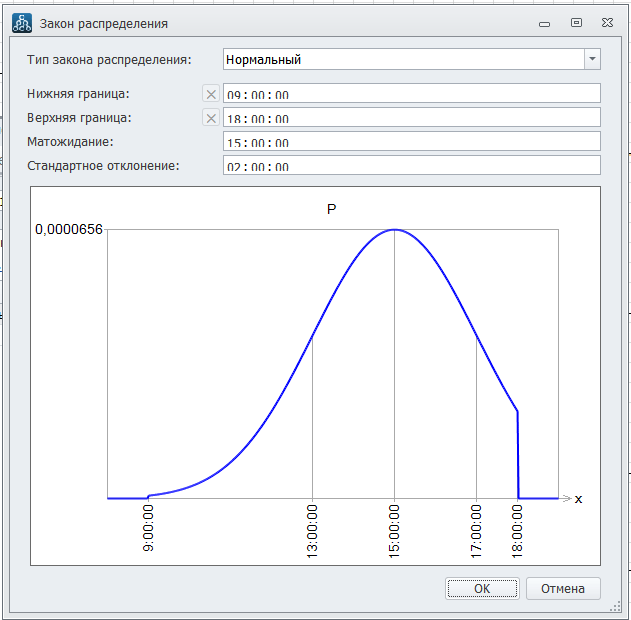Select the 15:00:00 axis label
The height and width of the screenshot is (620, 631).
pos(394,530)
